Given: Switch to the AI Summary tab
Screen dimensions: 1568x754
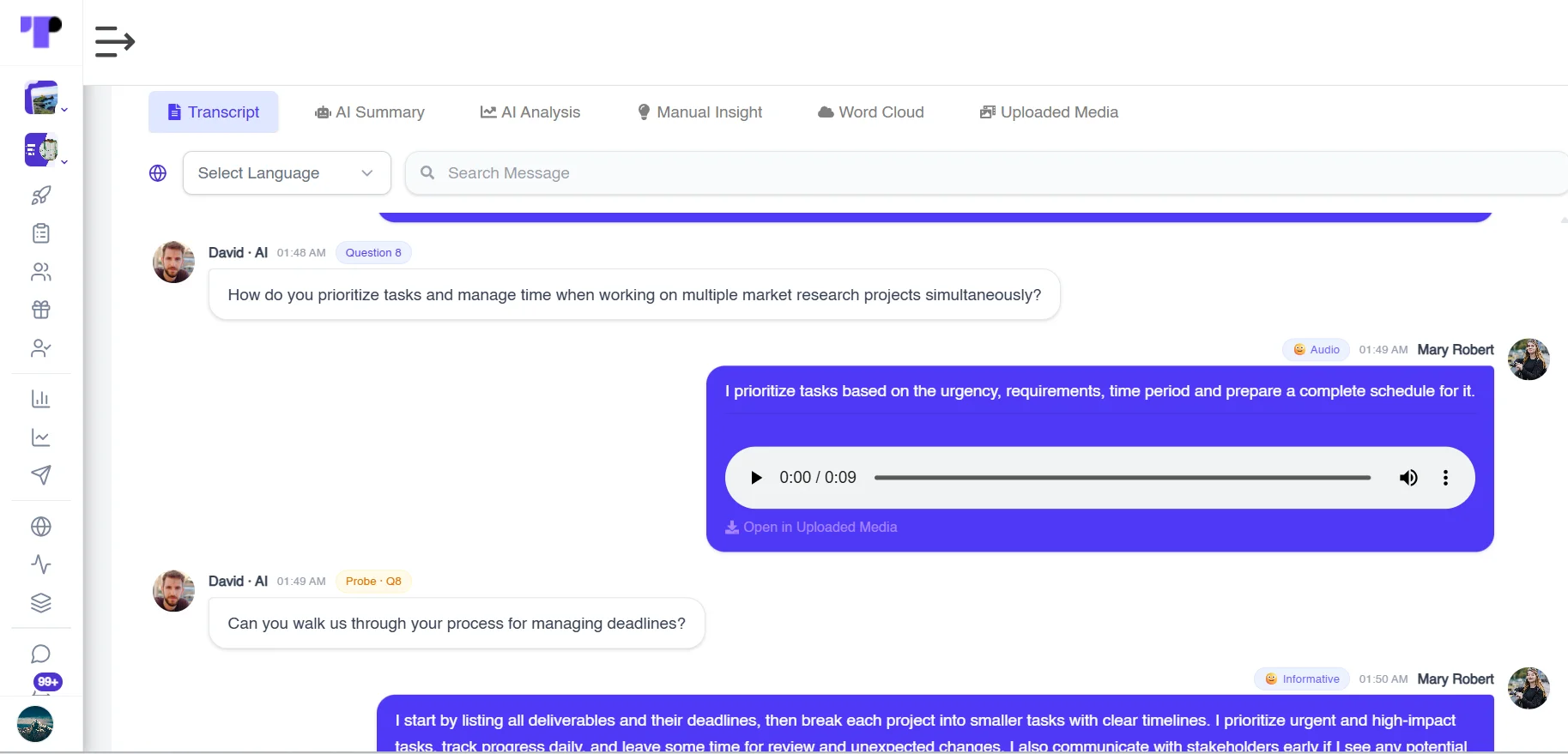Looking at the screenshot, I should (370, 112).
